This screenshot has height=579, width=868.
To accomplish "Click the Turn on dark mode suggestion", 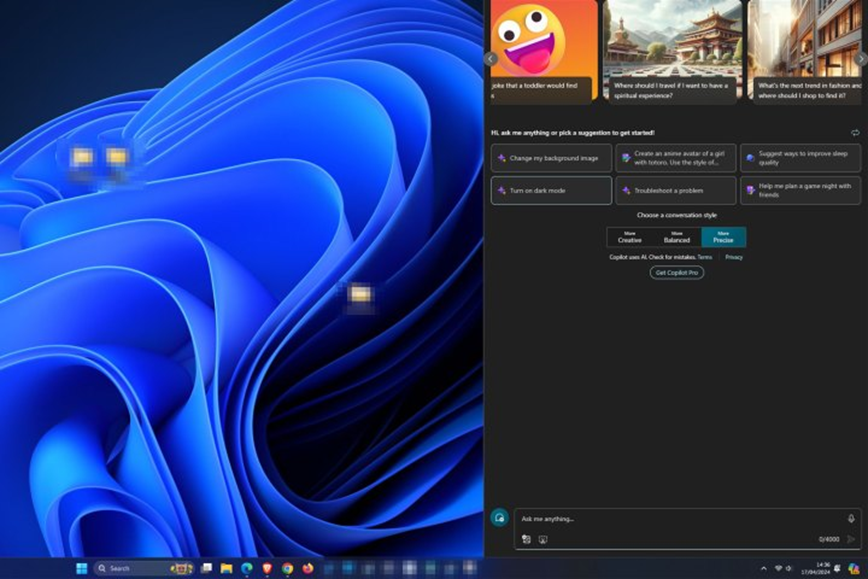I will tap(551, 190).
